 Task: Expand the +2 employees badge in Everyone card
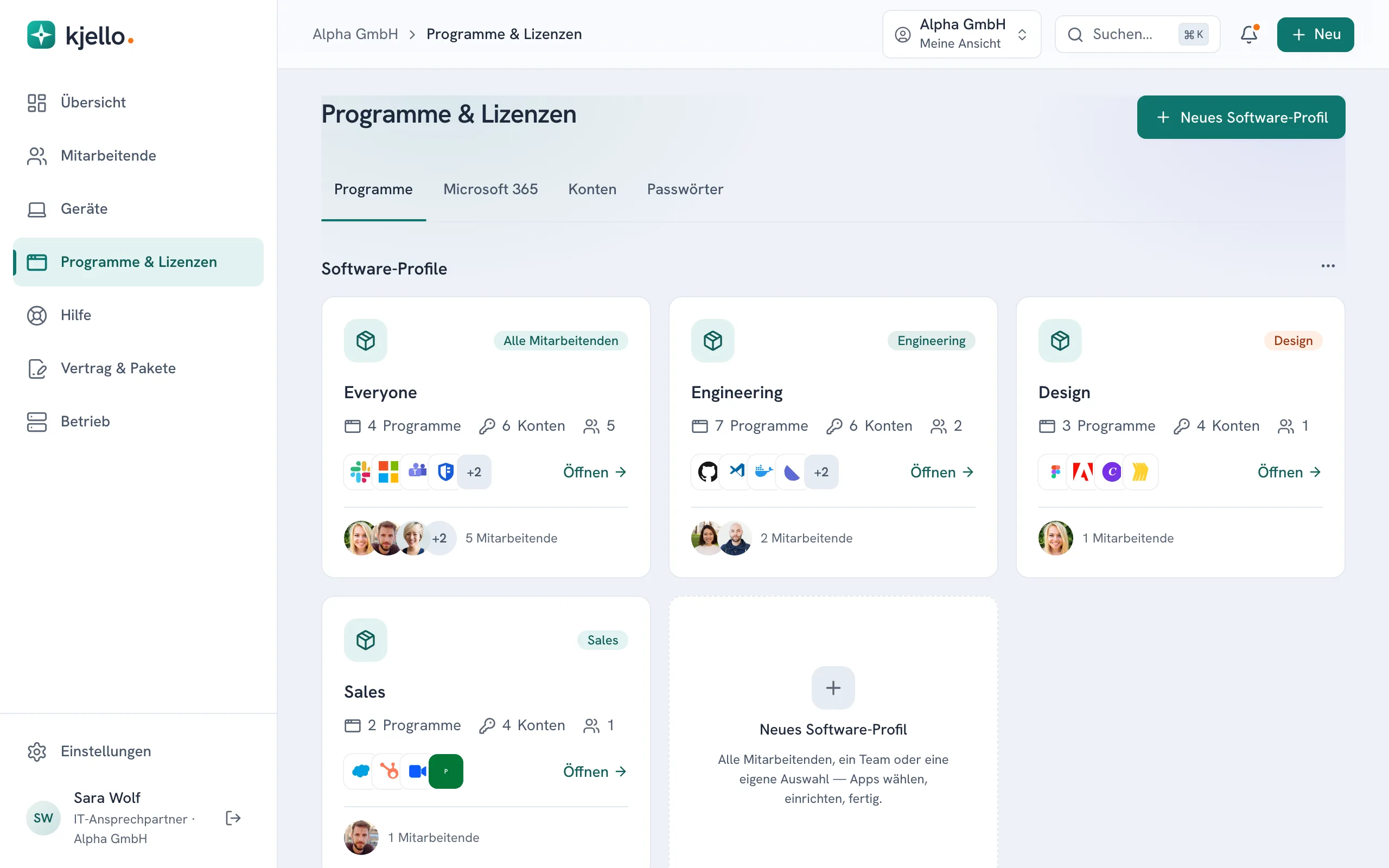point(439,538)
